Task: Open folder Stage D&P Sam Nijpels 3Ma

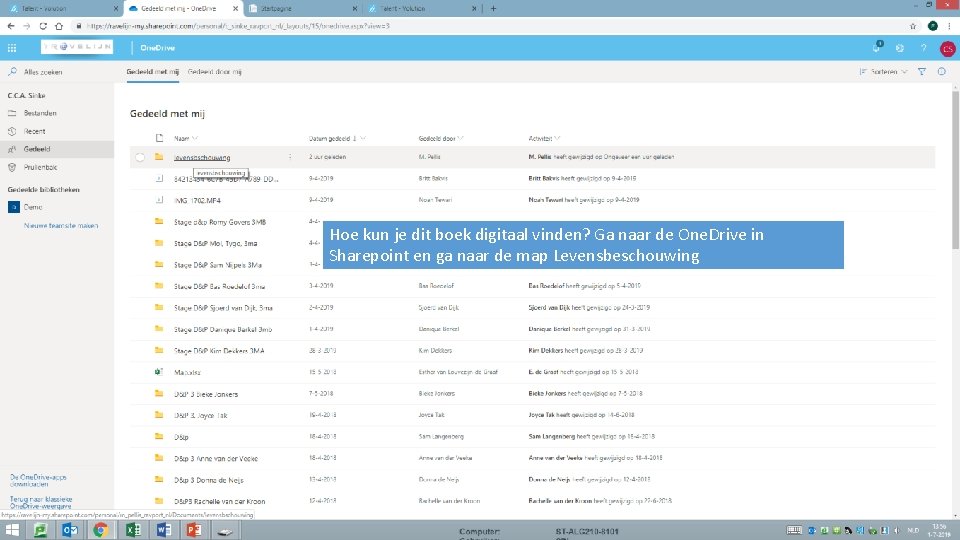Action: 217,264
